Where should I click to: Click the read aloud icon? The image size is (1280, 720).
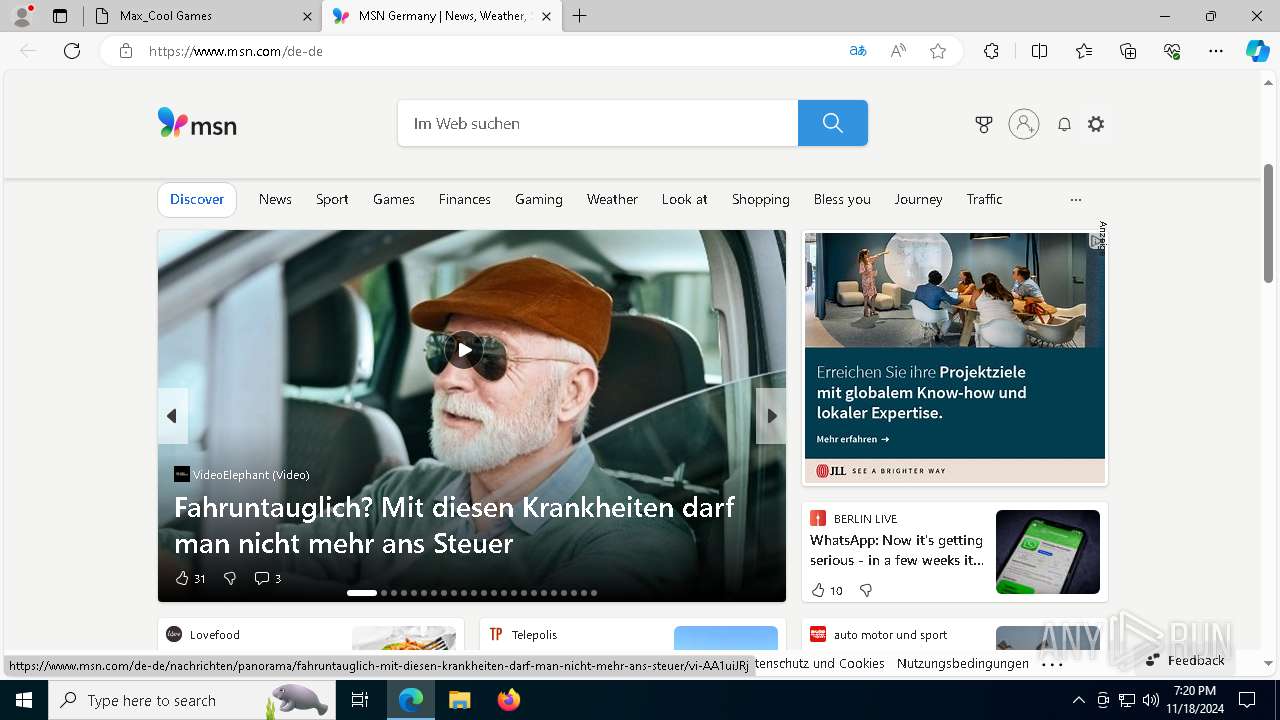898,51
